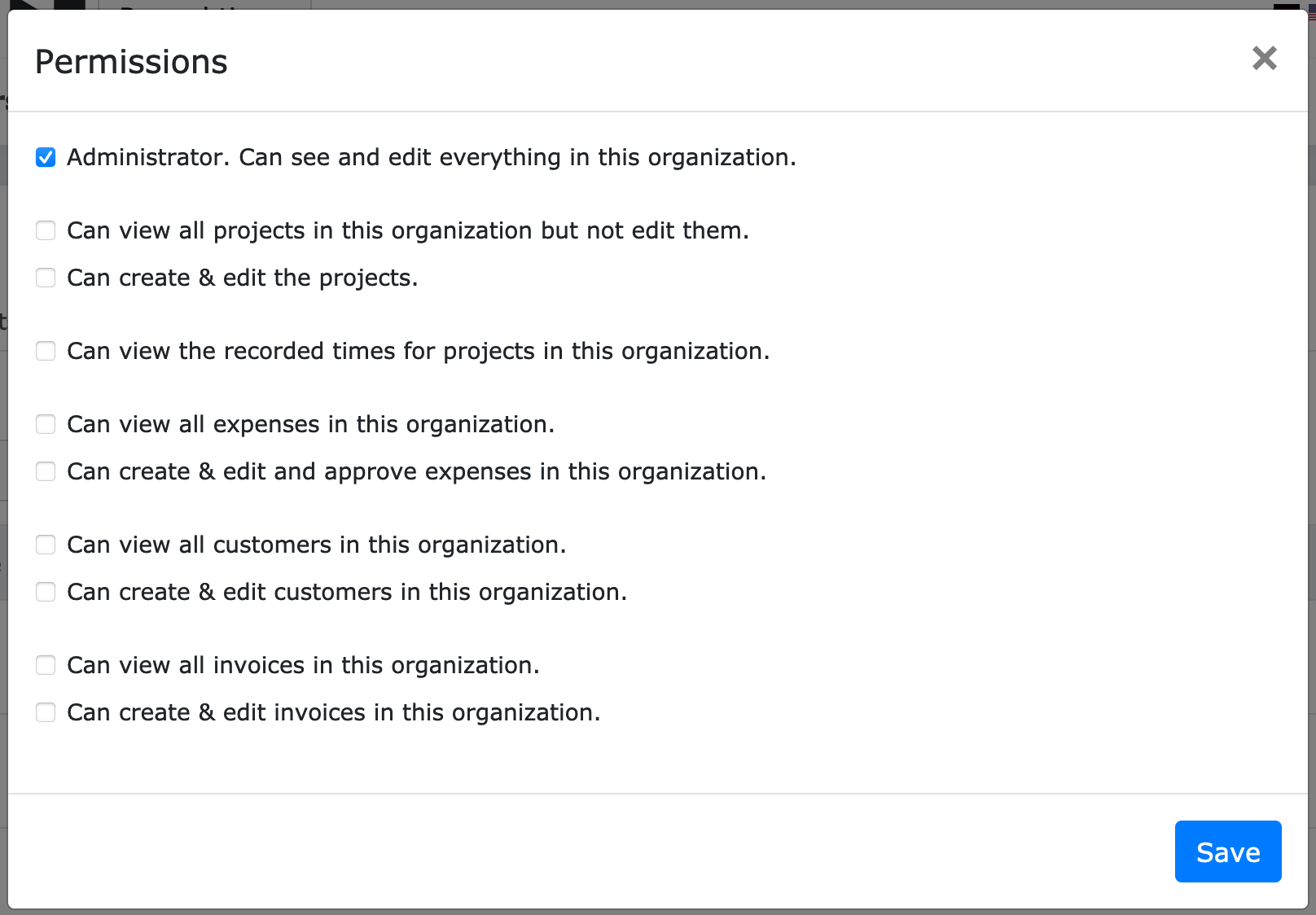This screenshot has width=1316, height=915.
Task: Toggle Administrator permission by clicking its label
Action: (x=432, y=157)
